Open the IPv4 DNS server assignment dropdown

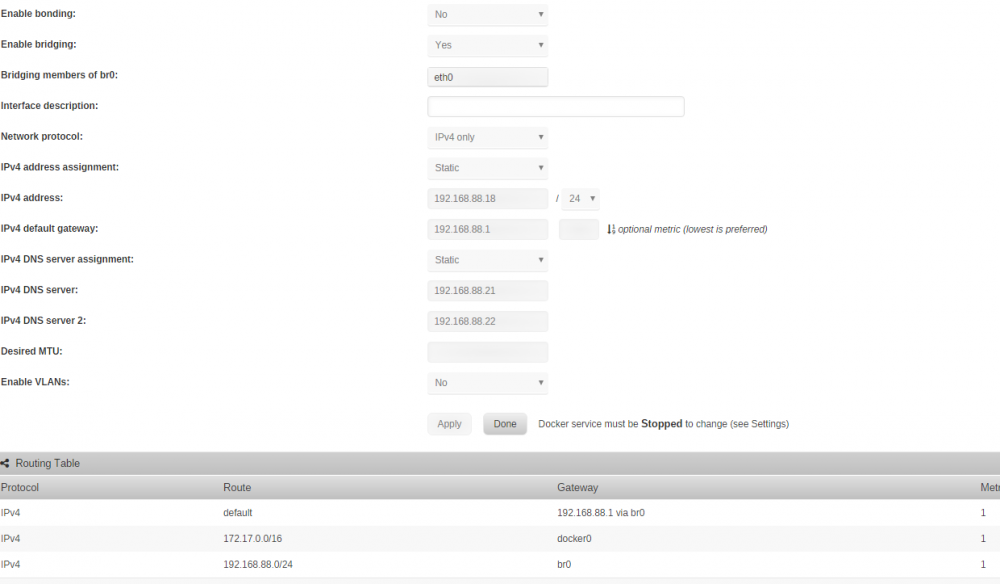487,259
